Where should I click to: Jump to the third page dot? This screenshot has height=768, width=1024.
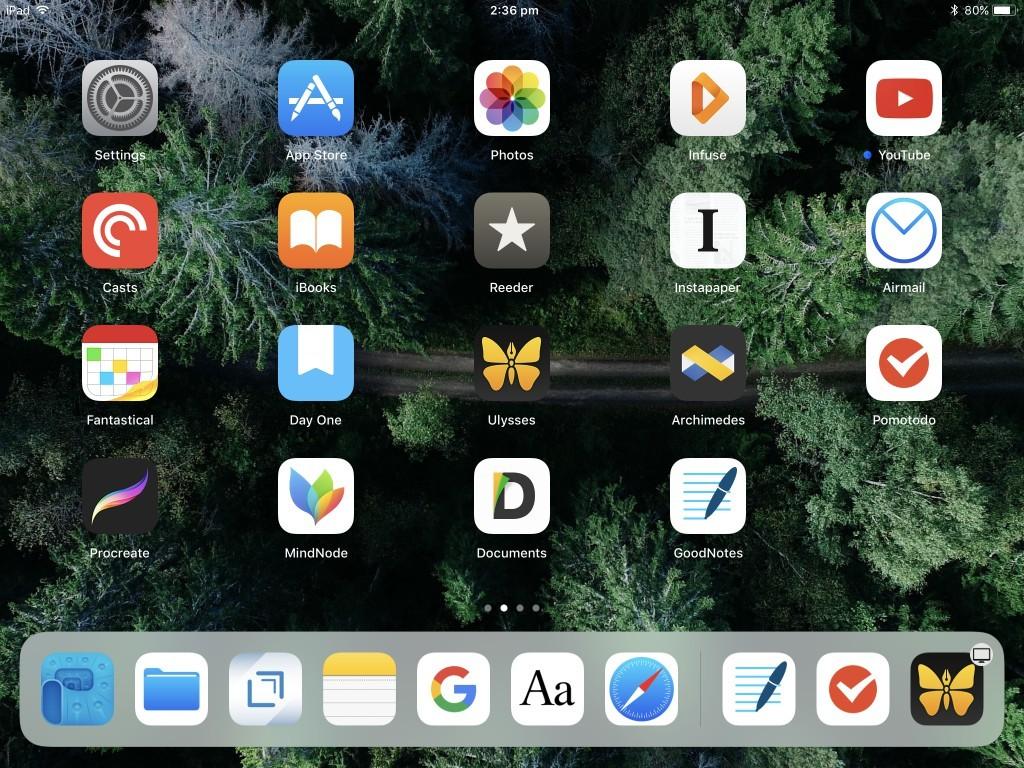[520, 608]
